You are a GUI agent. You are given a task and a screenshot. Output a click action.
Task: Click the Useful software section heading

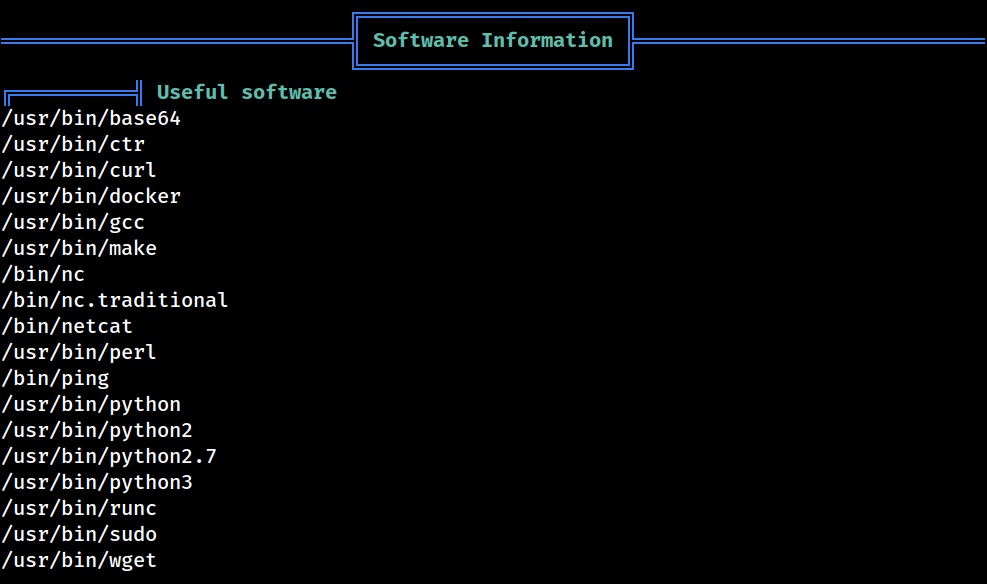pyautogui.click(x=246, y=93)
